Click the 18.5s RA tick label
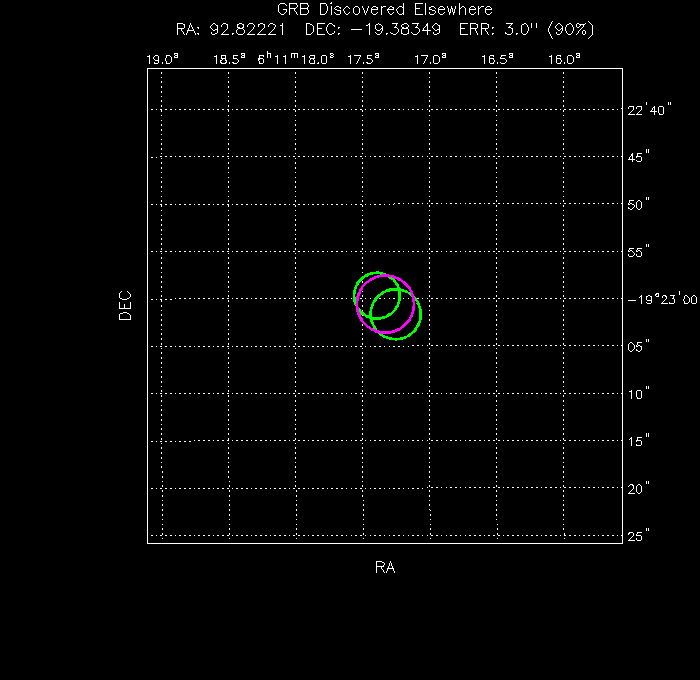Viewport: 700px width, 680px height. [x=229, y=59]
